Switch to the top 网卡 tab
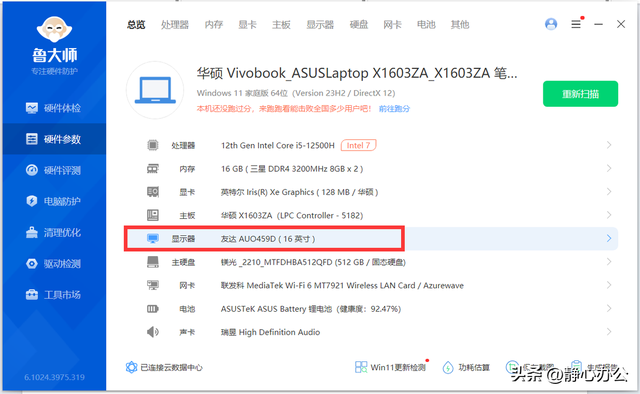The height and width of the screenshot is (394, 640). 392,24
